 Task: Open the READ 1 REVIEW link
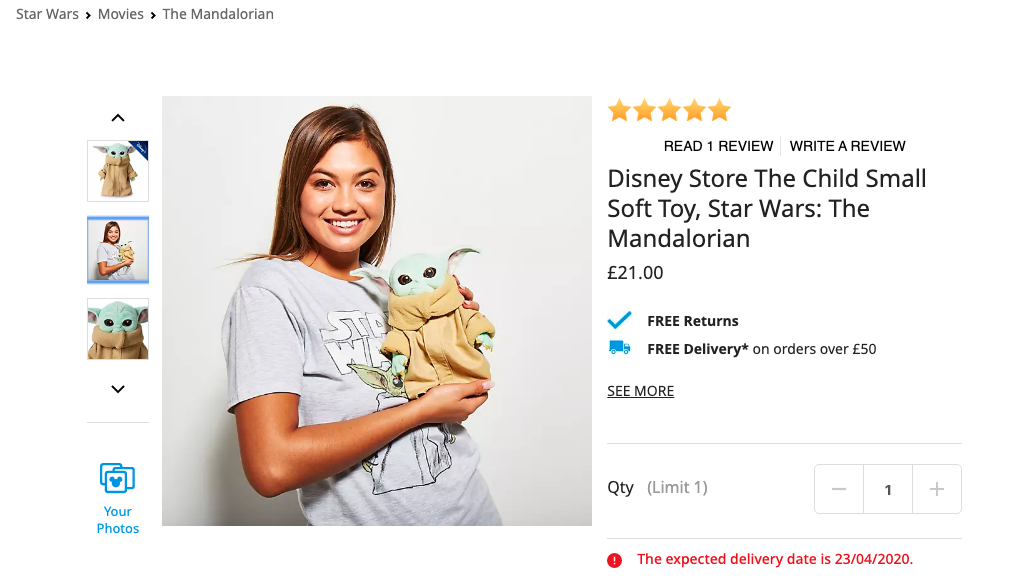718,146
